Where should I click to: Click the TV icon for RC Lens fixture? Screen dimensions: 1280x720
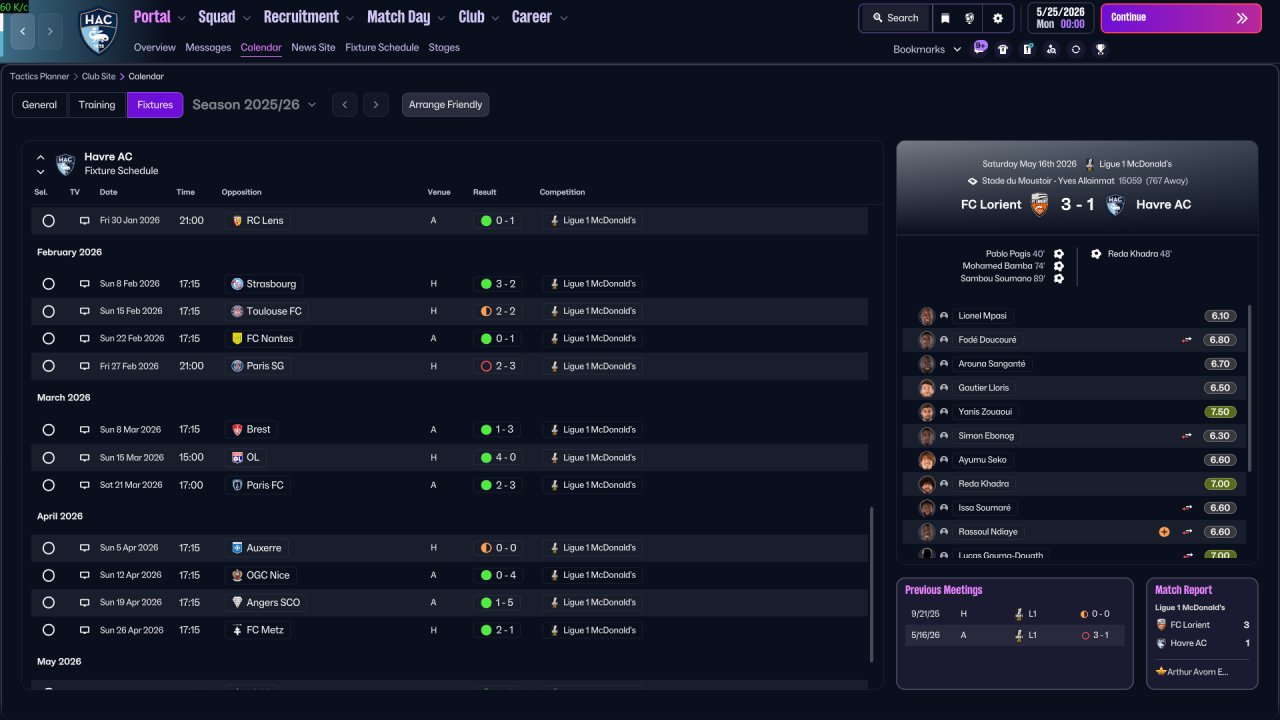tap(84, 221)
